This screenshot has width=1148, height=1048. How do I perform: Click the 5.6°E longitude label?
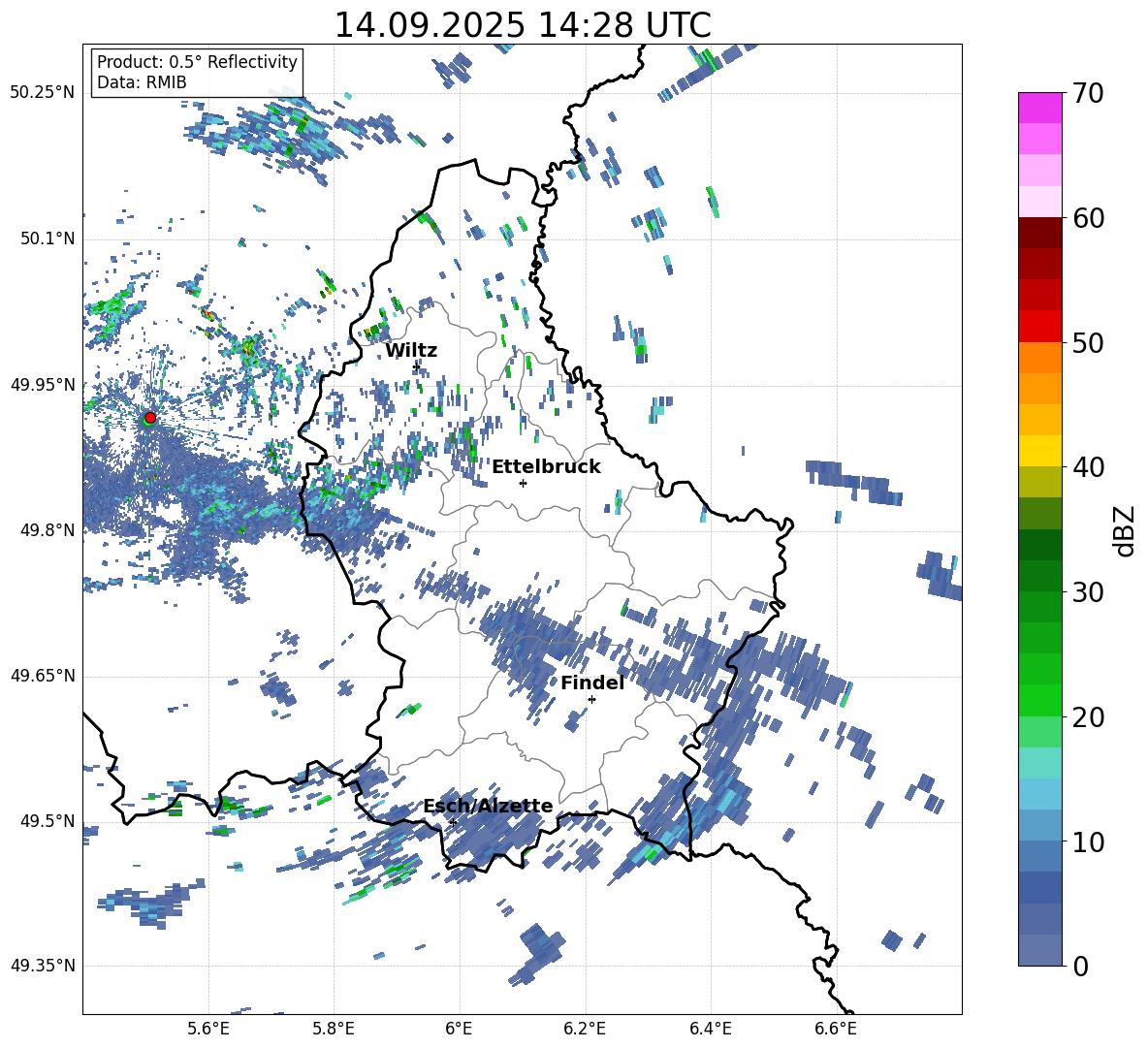(x=208, y=1029)
